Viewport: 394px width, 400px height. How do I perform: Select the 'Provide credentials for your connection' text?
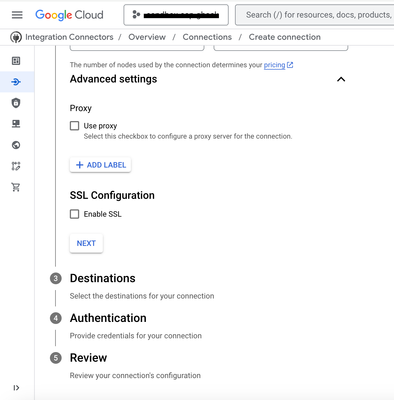click(136, 336)
